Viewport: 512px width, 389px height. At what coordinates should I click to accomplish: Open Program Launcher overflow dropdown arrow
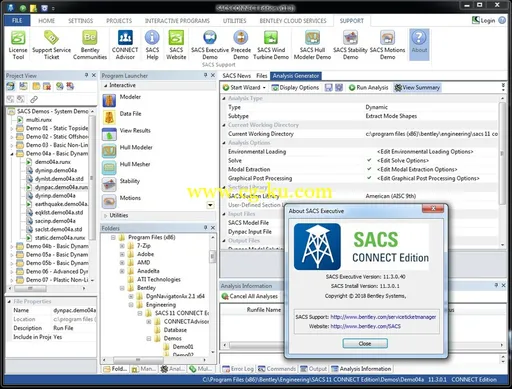(x=210, y=205)
